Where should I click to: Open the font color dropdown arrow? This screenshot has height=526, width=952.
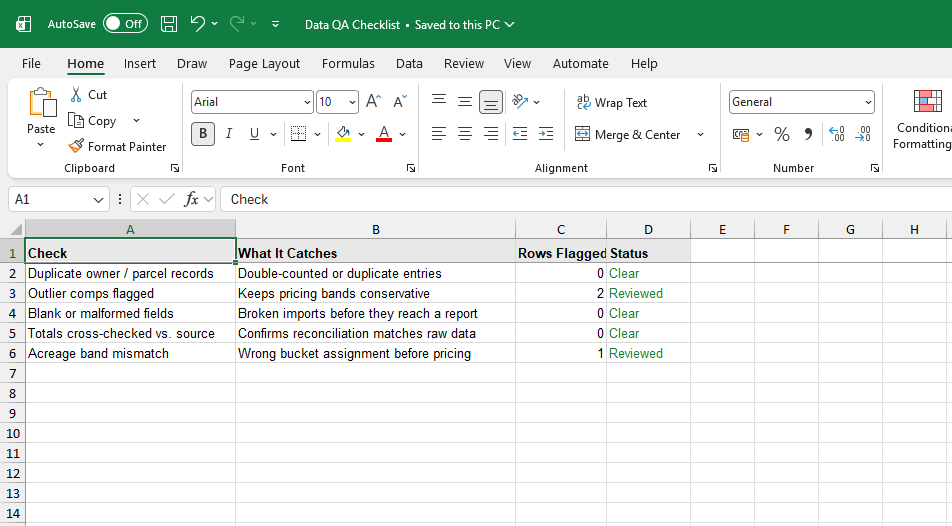(x=402, y=134)
